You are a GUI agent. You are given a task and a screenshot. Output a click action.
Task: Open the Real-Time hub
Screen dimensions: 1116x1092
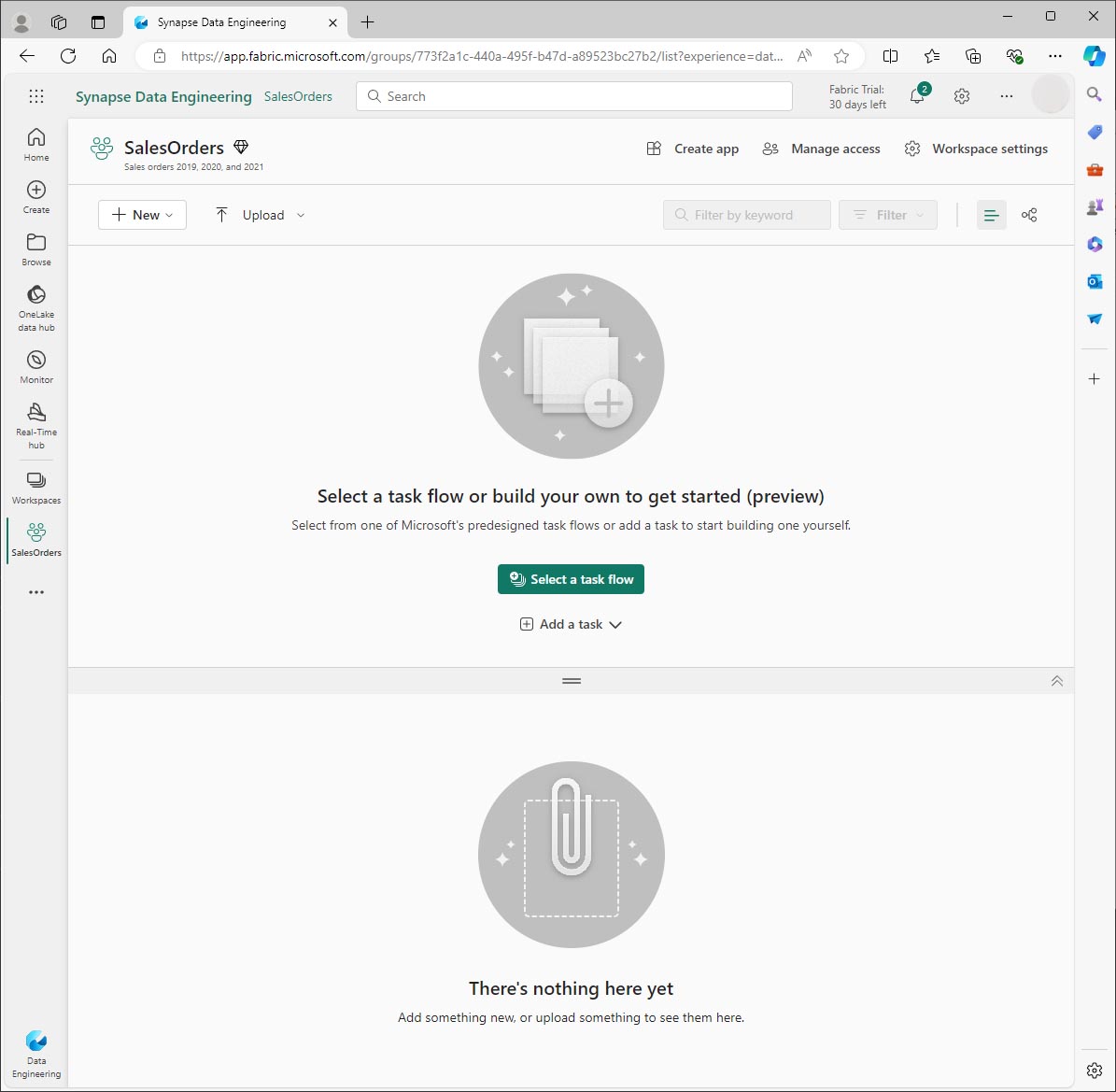click(36, 426)
